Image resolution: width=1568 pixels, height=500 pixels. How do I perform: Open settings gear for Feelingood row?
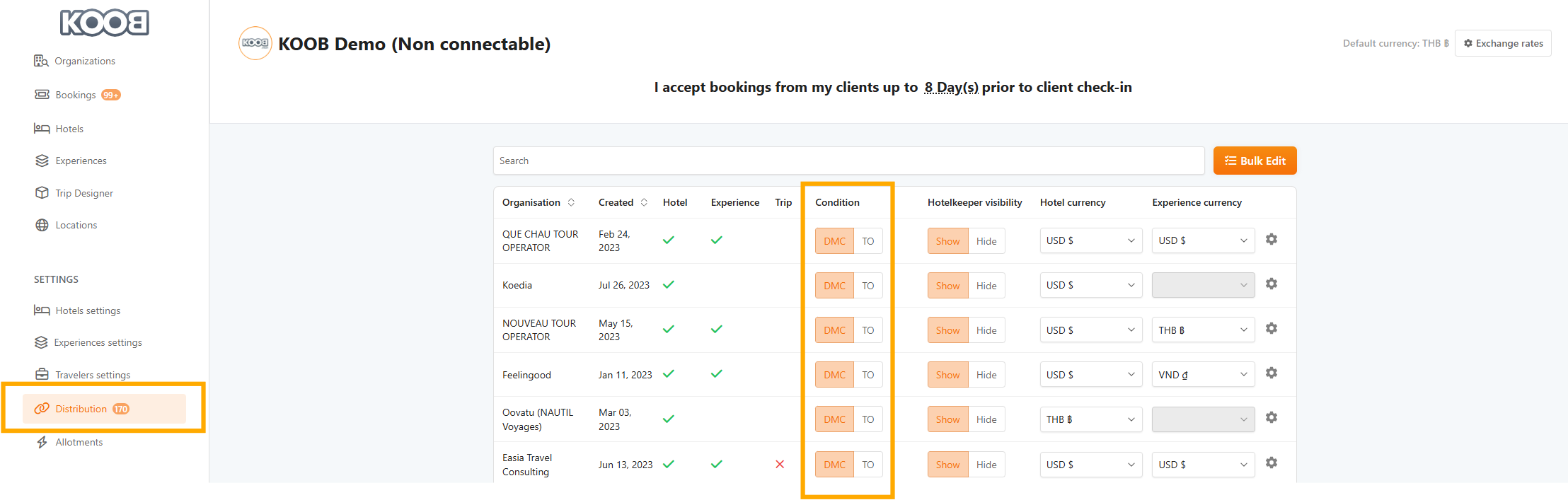coord(1271,373)
